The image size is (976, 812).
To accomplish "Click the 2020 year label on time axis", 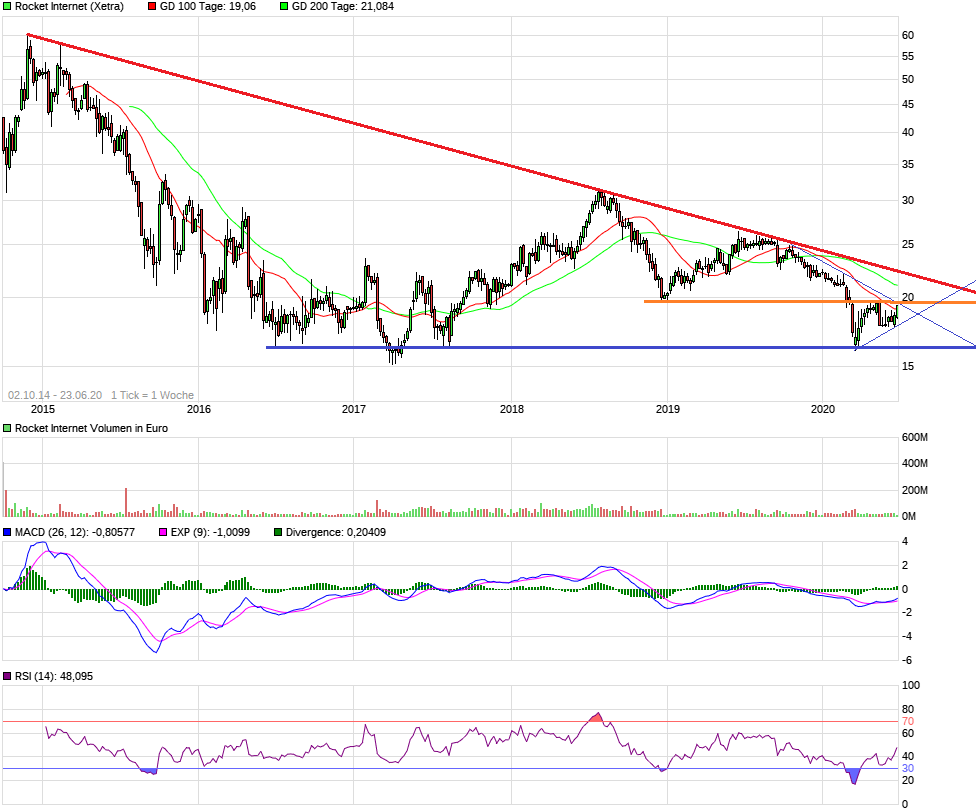I will [822, 409].
